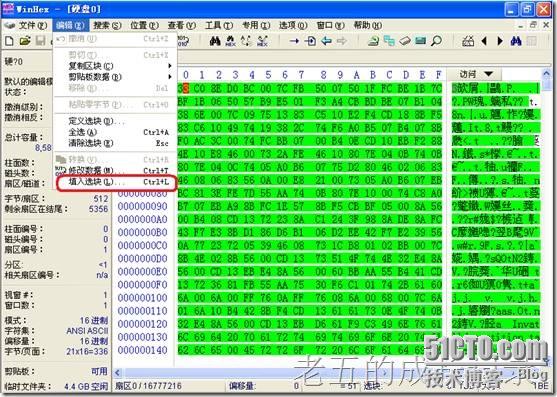Click offset row 0000000A0
Screen dimensions: 557x397
[142, 219]
